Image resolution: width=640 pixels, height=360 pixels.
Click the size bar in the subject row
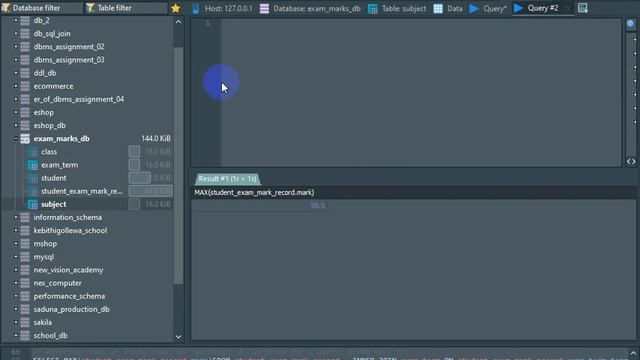tap(134, 204)
